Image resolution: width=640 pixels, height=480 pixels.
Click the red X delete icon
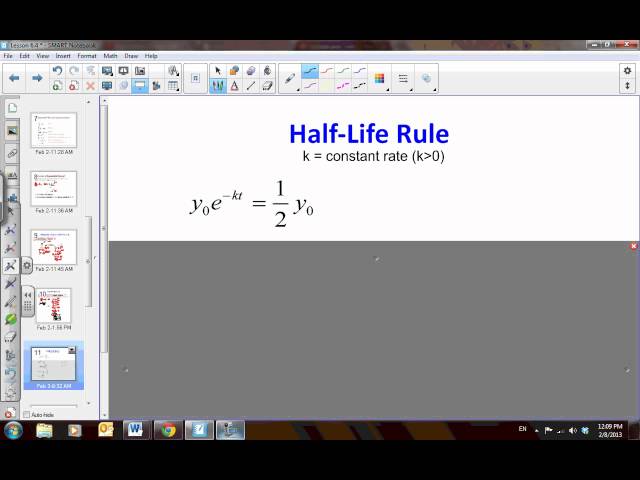tap(91, 86)
